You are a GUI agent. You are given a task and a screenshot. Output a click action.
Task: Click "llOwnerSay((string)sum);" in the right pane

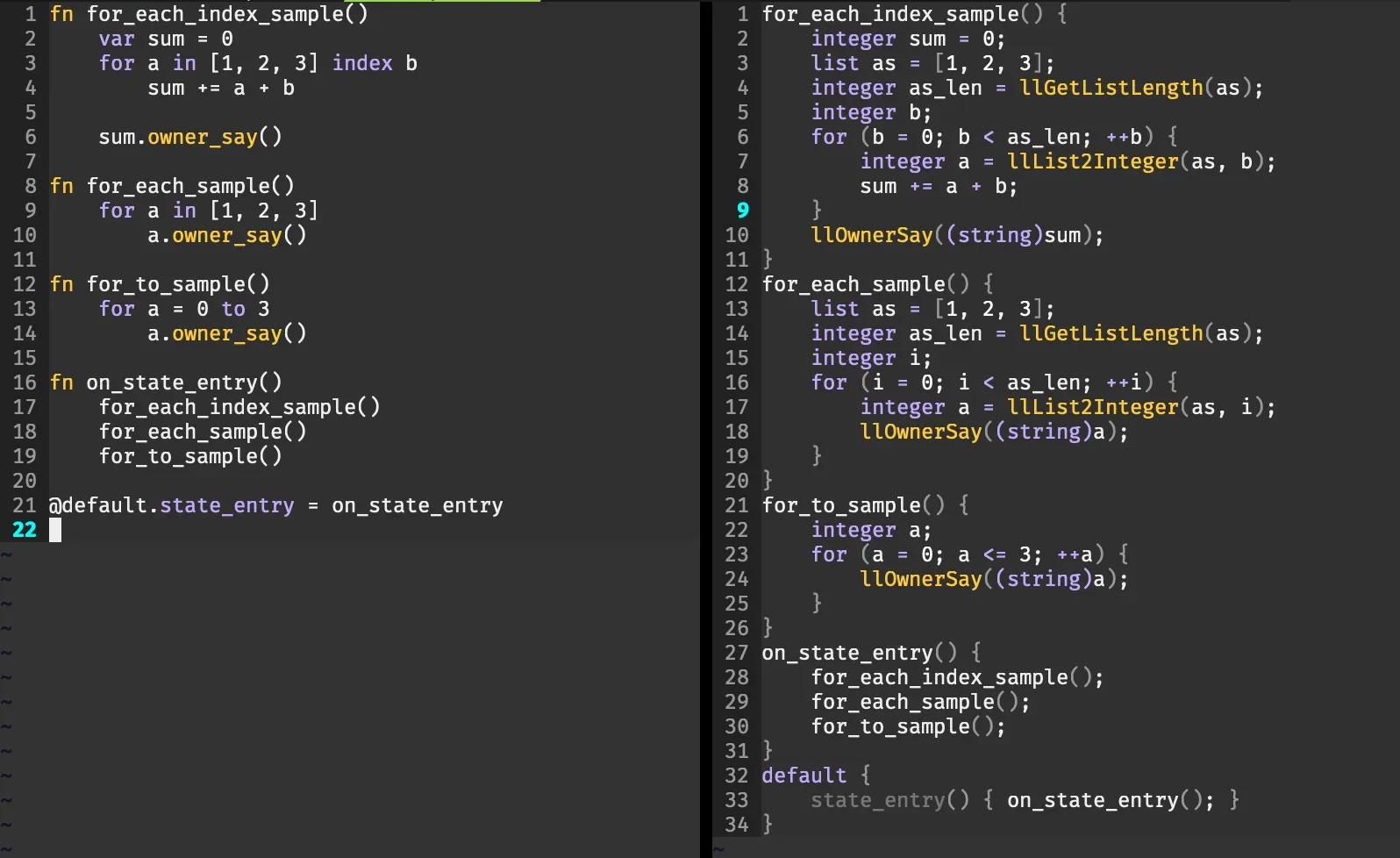(957, 235)
